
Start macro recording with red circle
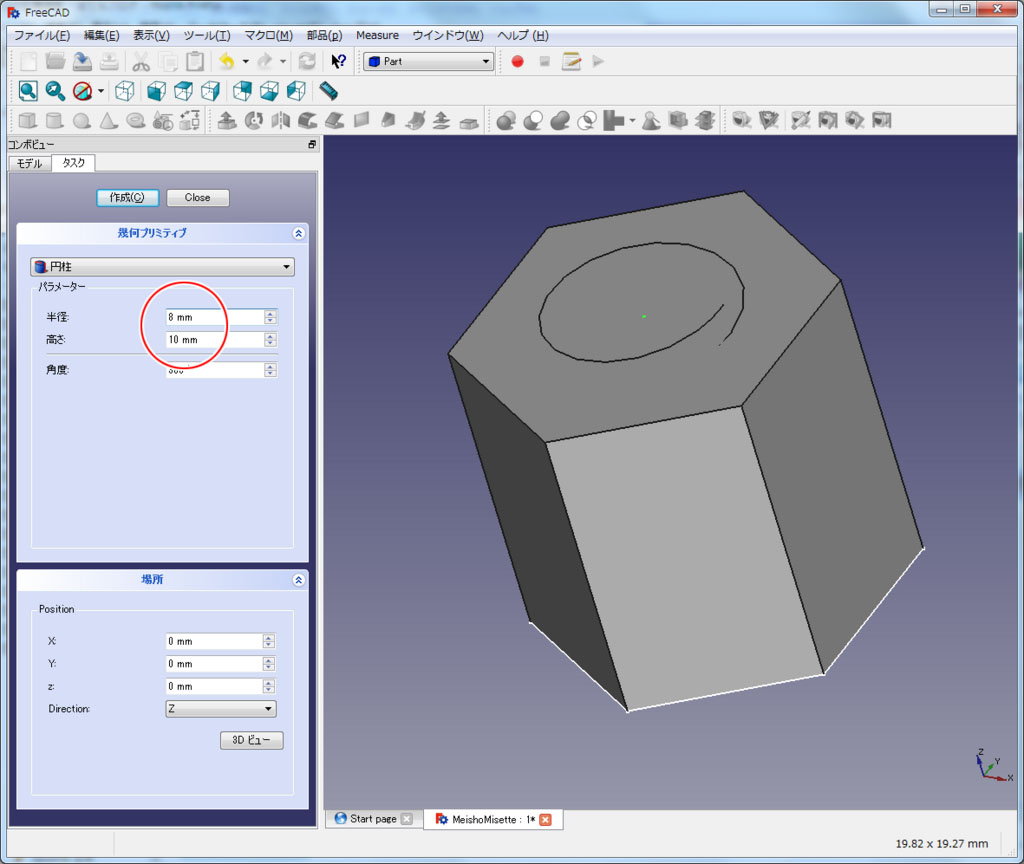pos(517,61)
